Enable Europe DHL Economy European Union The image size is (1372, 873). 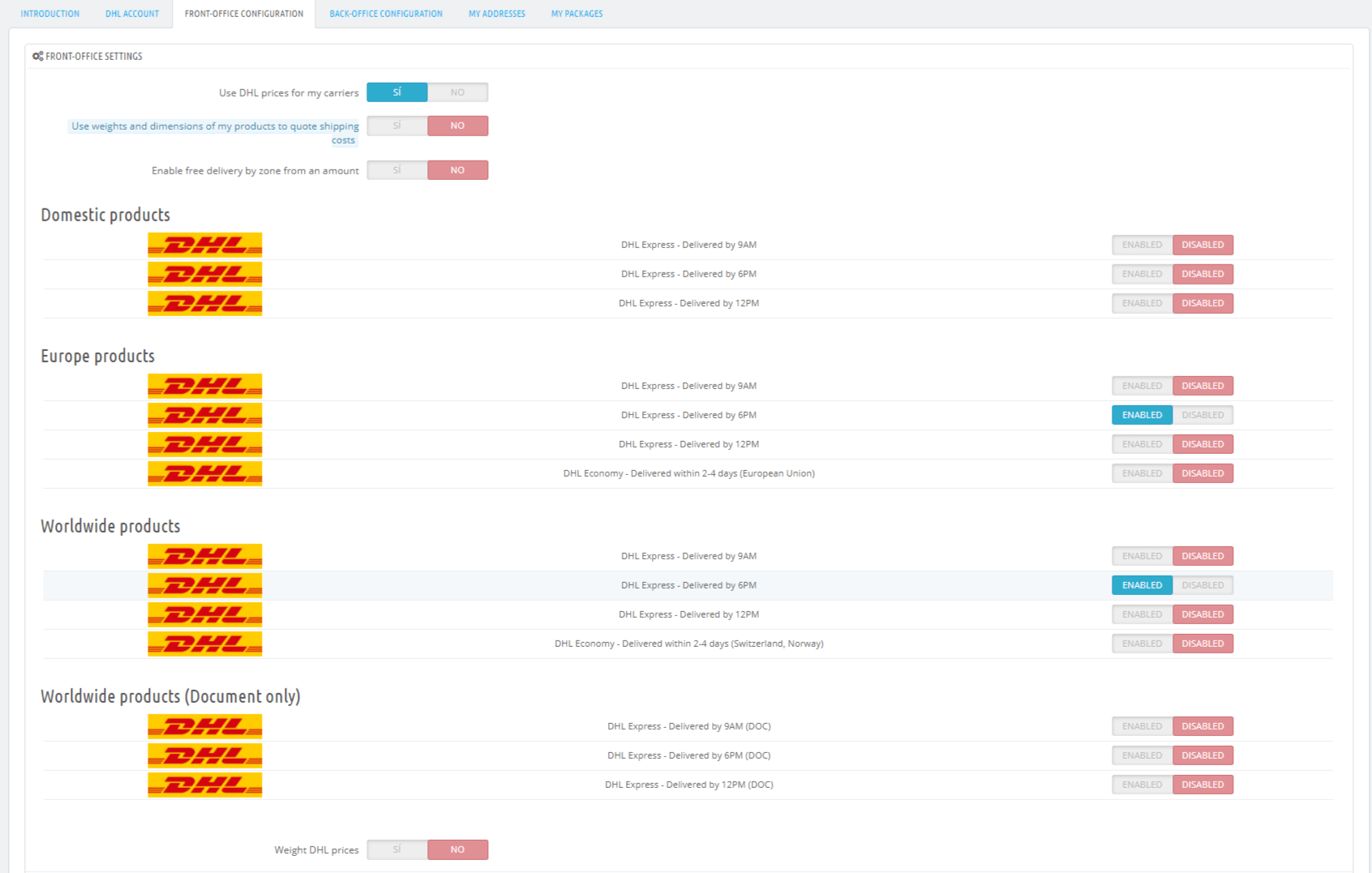(x=1142, y=473)
